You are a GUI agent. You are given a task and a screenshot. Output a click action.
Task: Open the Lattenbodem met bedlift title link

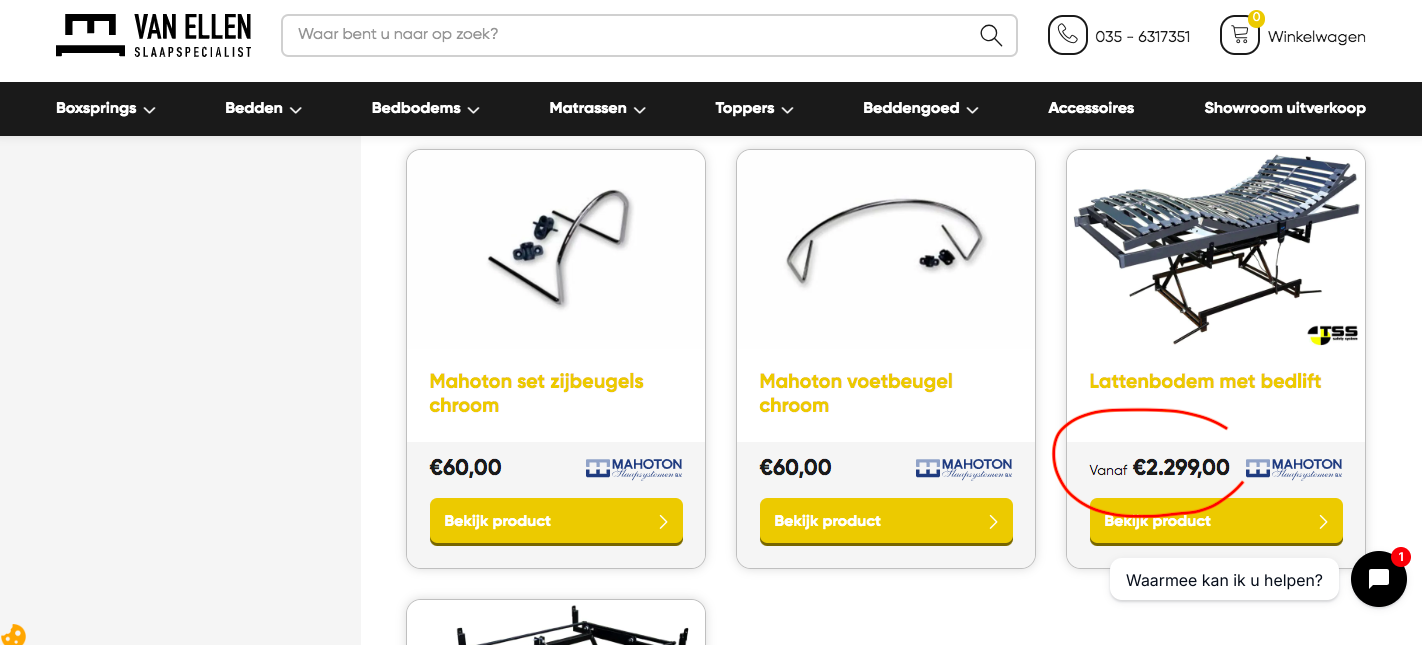[x=1205, y=381]
